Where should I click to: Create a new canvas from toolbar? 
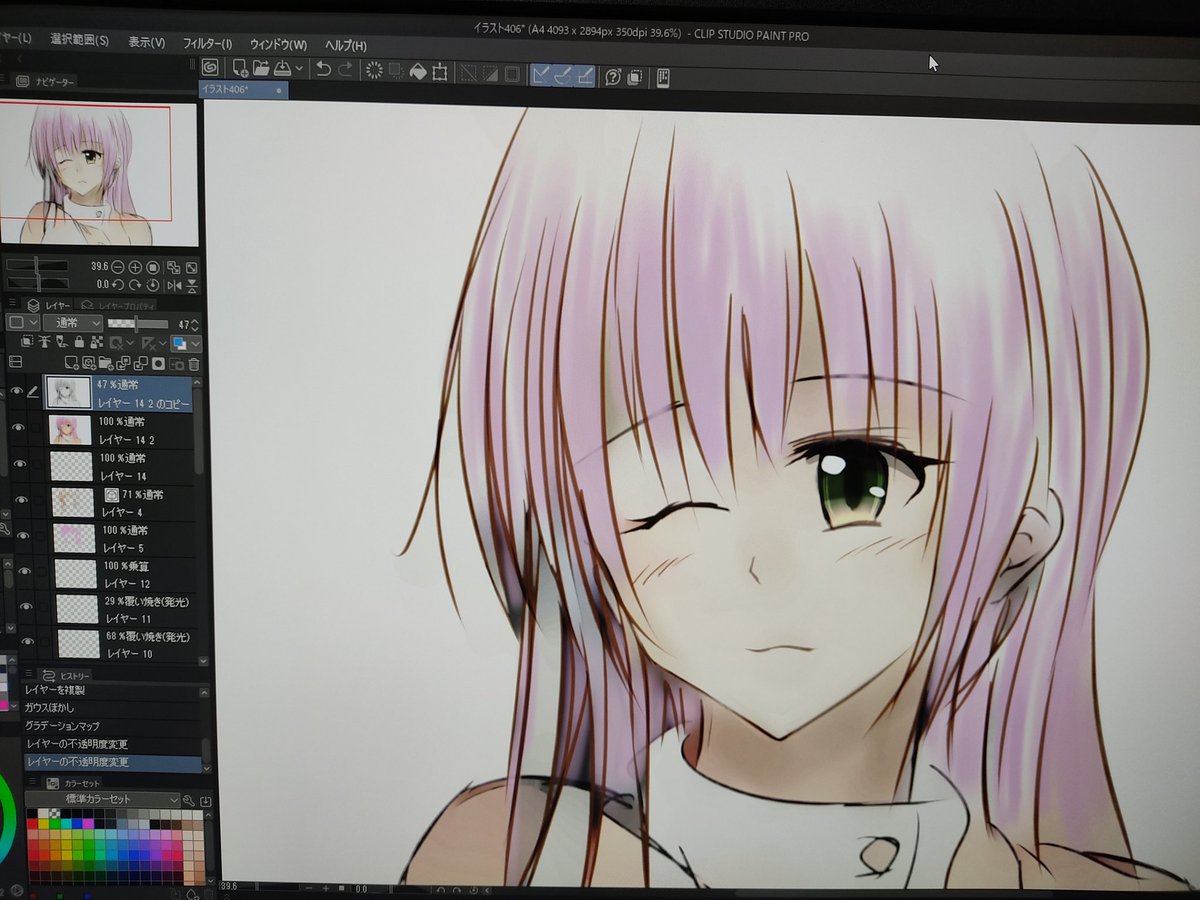(240, 69)
